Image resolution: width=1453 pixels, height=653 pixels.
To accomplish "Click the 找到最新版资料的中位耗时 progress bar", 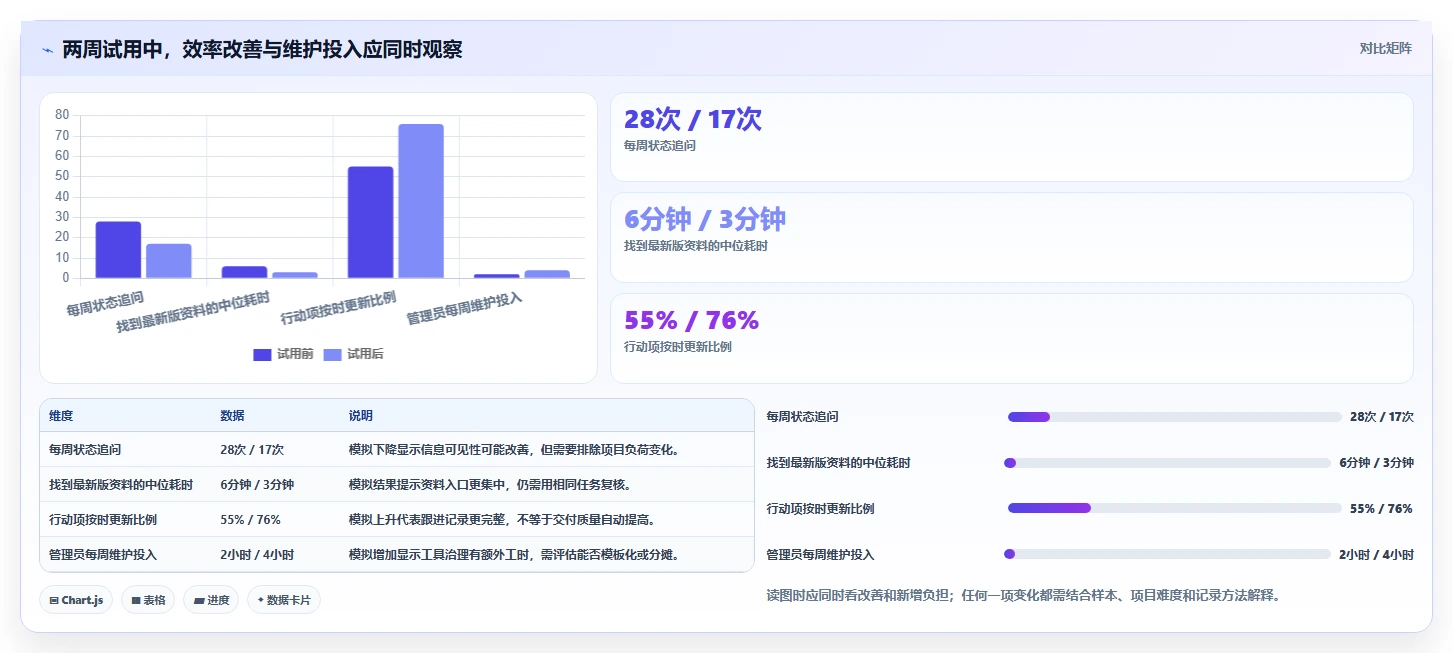I will point(1167,463).
